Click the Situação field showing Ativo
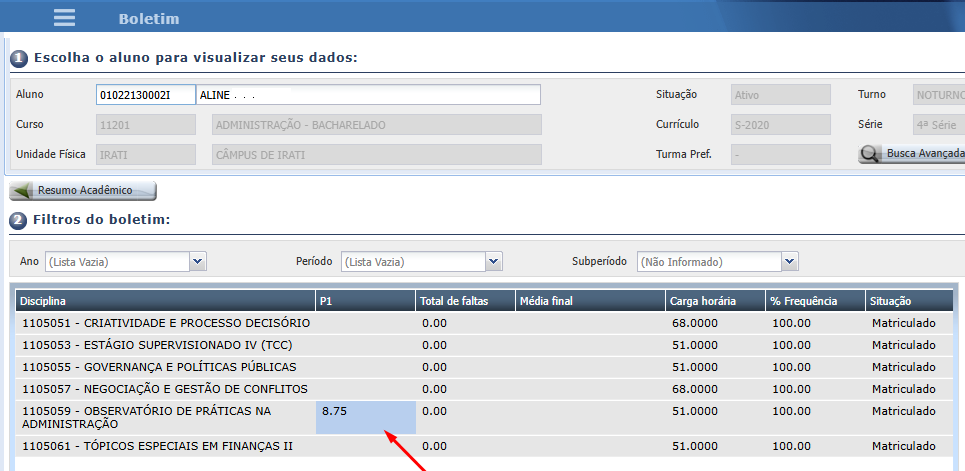The image size is (965, 471). pyautogui.click(x=780, y=95)
